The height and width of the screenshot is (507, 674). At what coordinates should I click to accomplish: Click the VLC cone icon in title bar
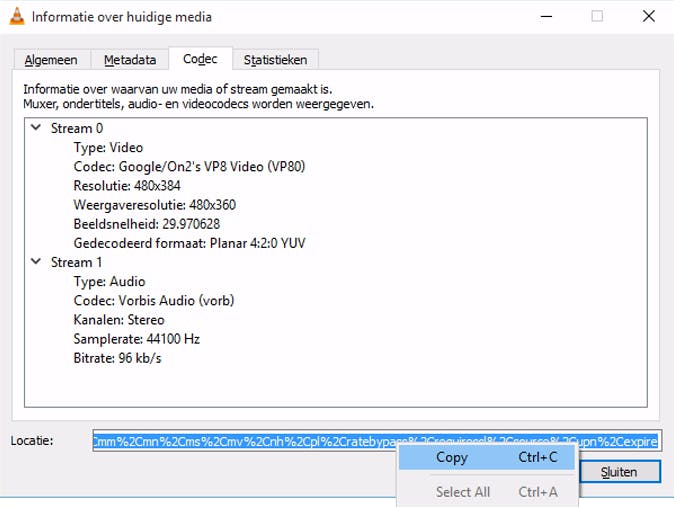(x=17, y=16)
